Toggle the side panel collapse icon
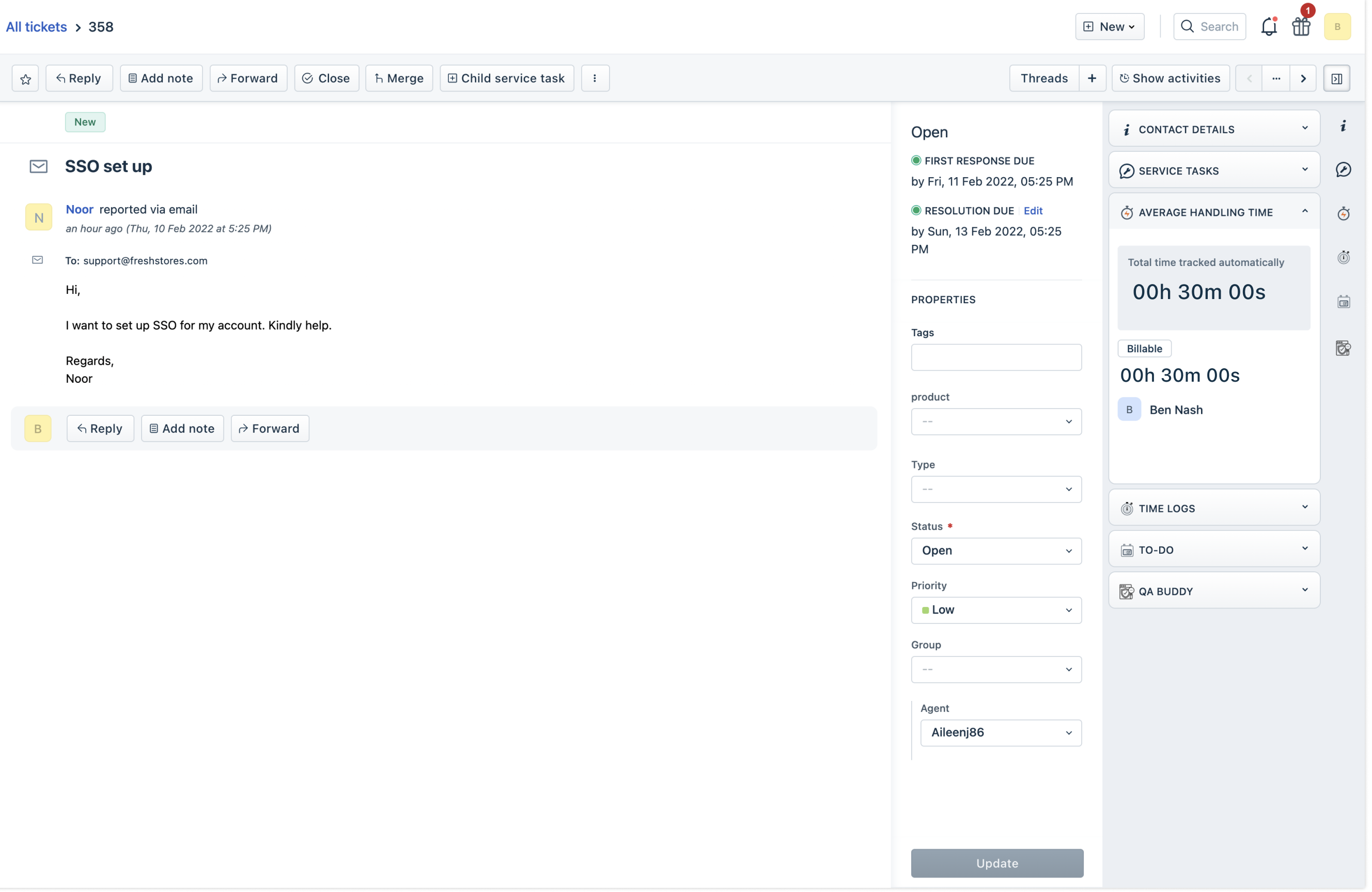Screen dimensions: 1372x892 coord(1337,79)
